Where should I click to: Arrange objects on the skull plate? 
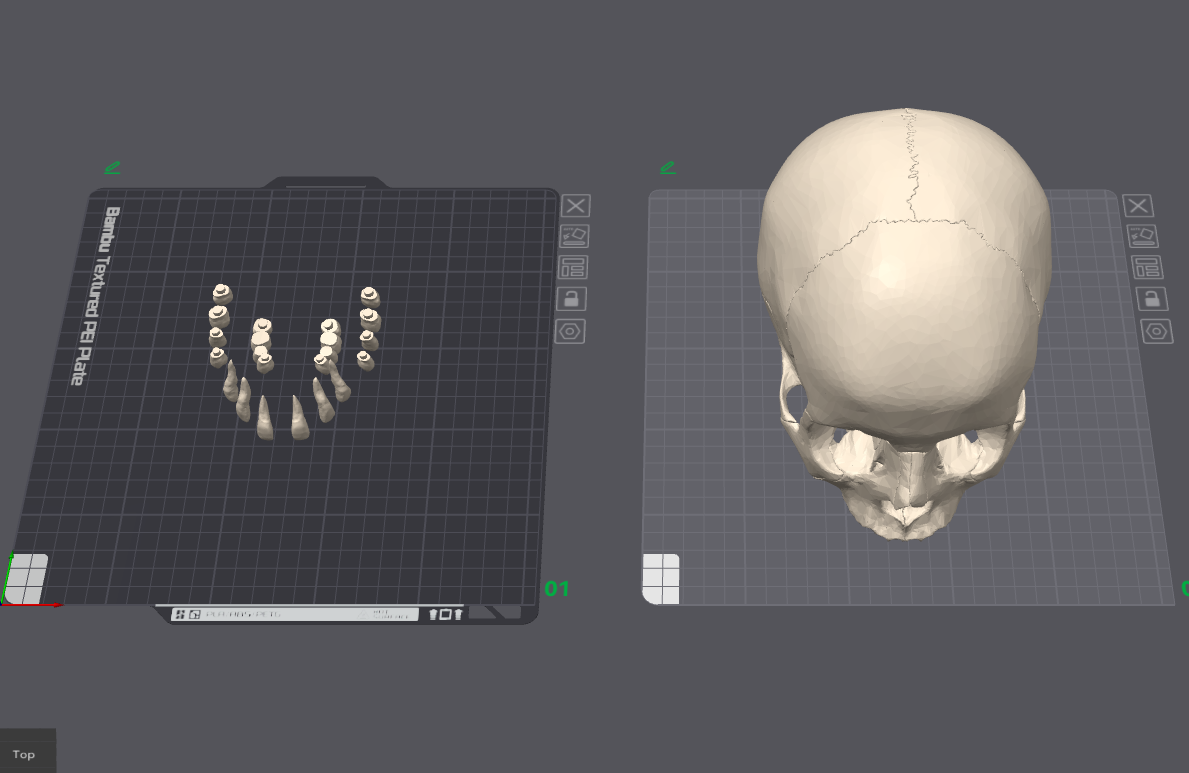click(1147, 268)
